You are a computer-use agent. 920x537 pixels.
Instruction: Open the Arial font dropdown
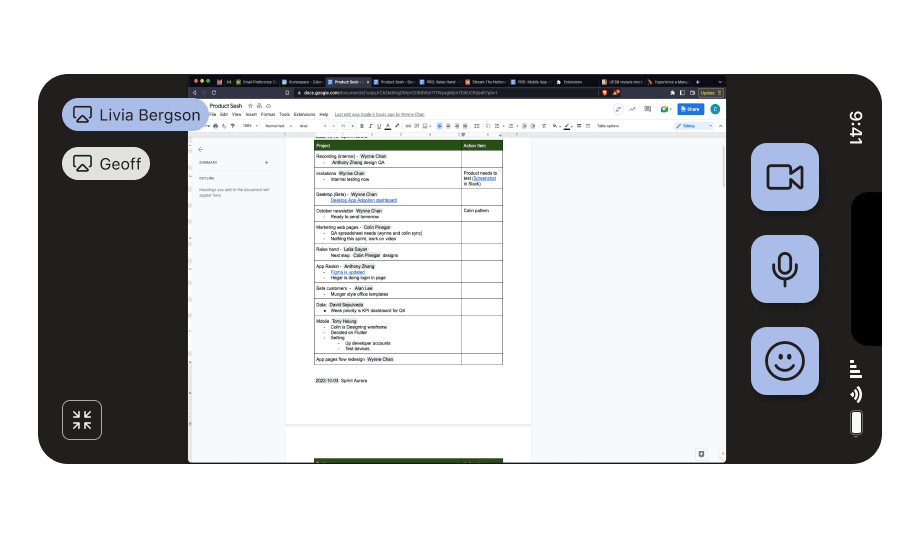tap(310, 126)
